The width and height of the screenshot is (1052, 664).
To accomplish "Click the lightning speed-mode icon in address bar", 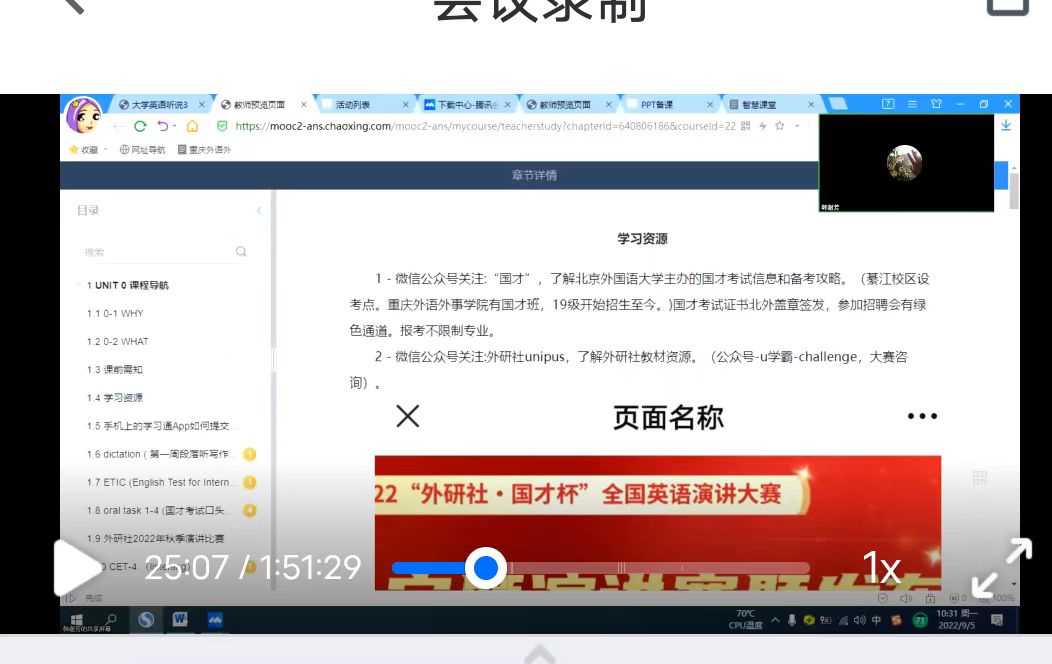I will pos(763,125).
